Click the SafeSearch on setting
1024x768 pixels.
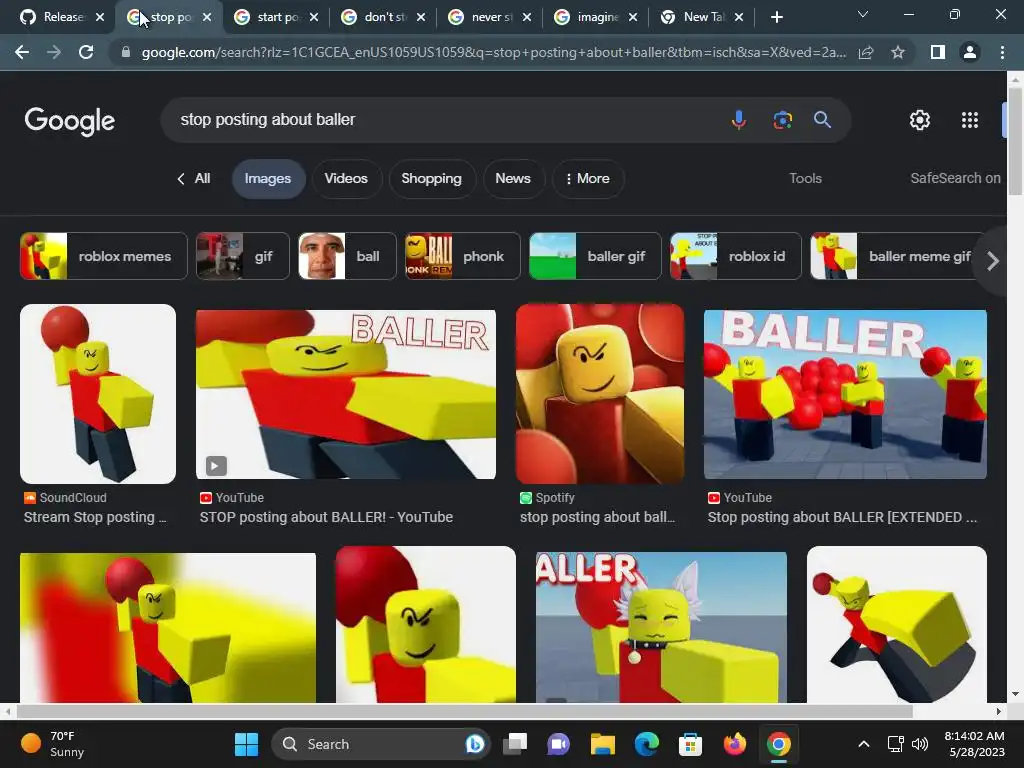click(955, 178)
